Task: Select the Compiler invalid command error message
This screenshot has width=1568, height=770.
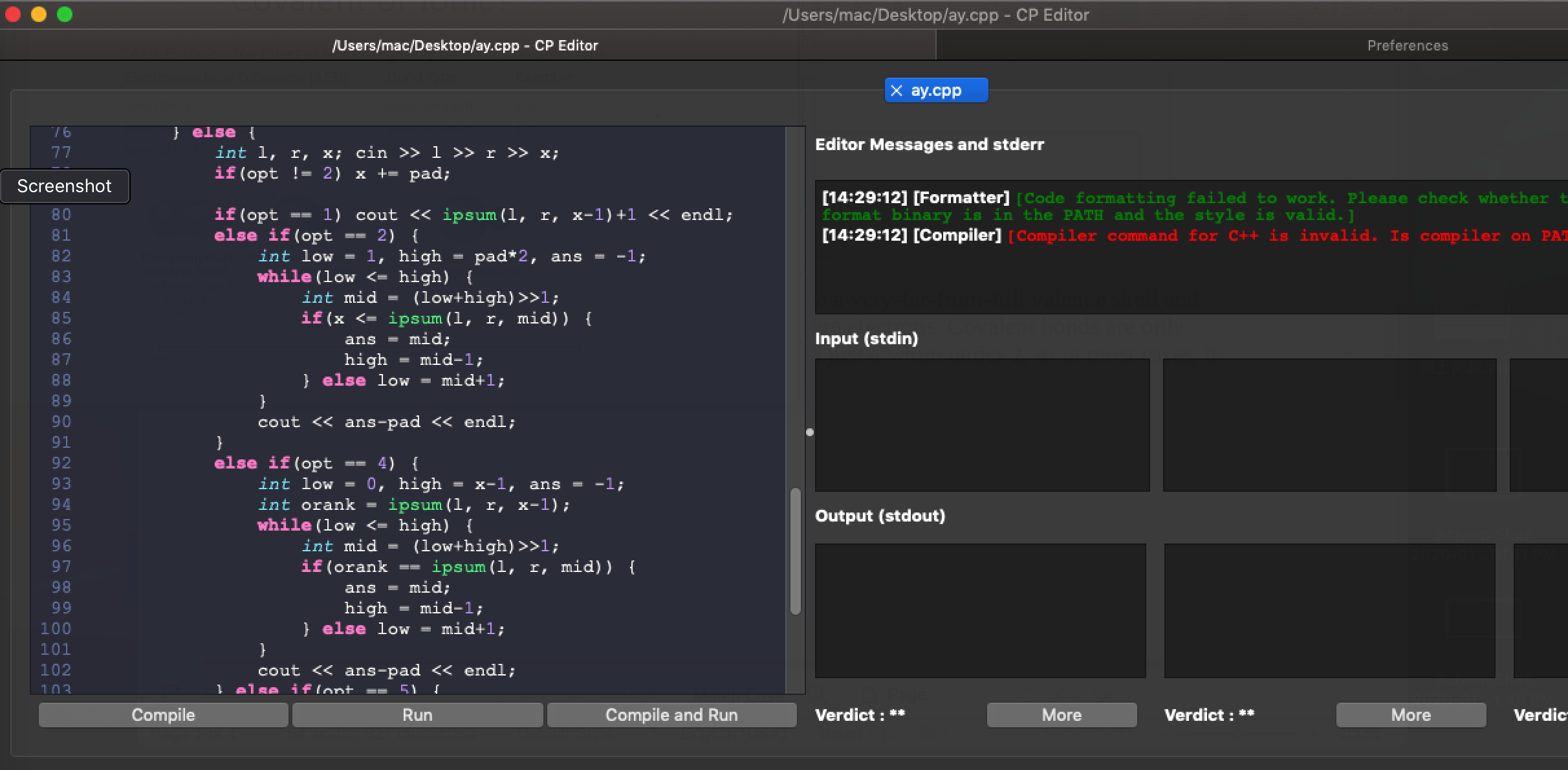Action: pos(1229,236)
